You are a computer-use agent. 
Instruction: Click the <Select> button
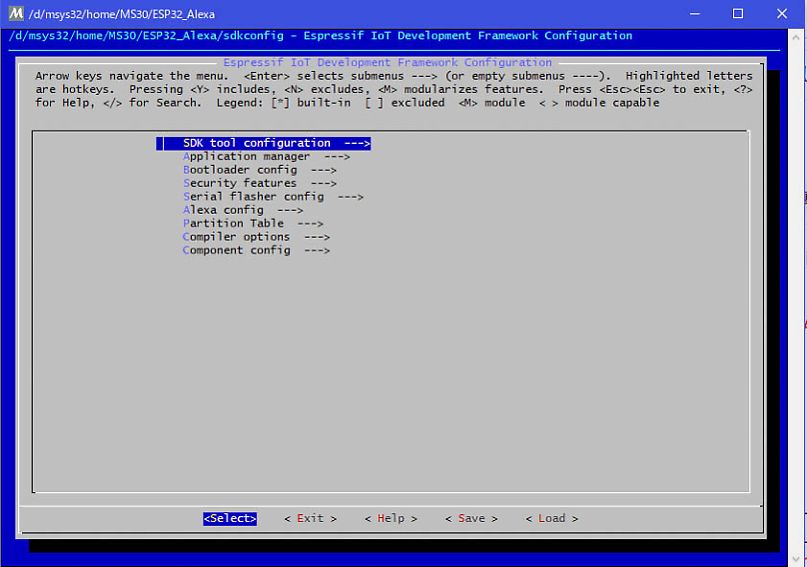tap(230, 519)
